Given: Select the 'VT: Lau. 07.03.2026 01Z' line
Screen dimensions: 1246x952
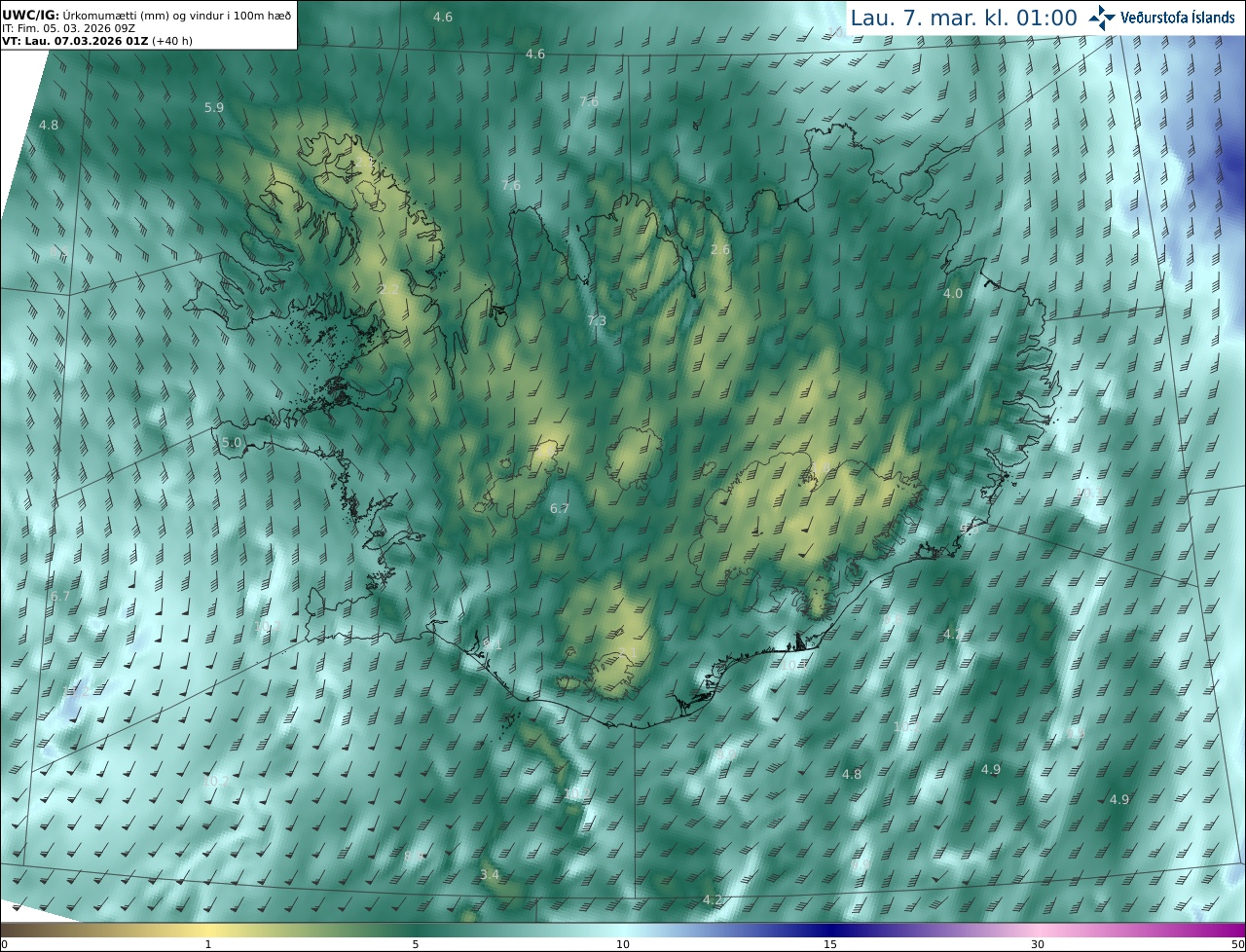Looking at the screenshot, I should [x=75, y=41].
